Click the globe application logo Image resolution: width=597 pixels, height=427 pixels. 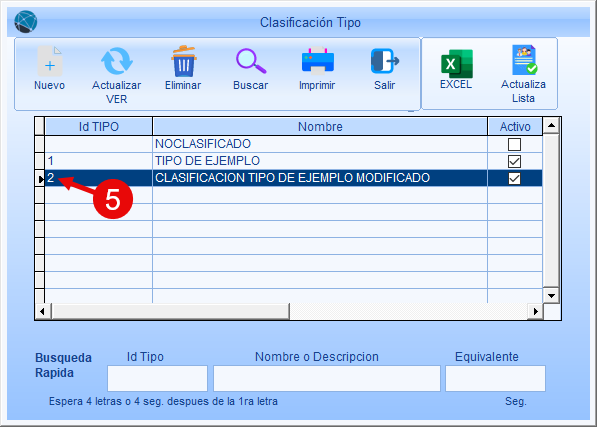tap(26, 22)
